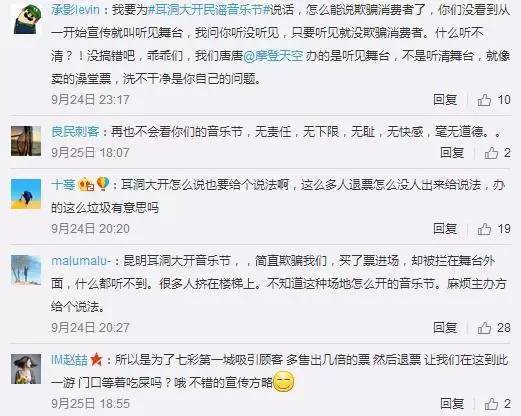Open 承影levin's user profile name
The image size is (521, 416).
(x=76, y=10)
